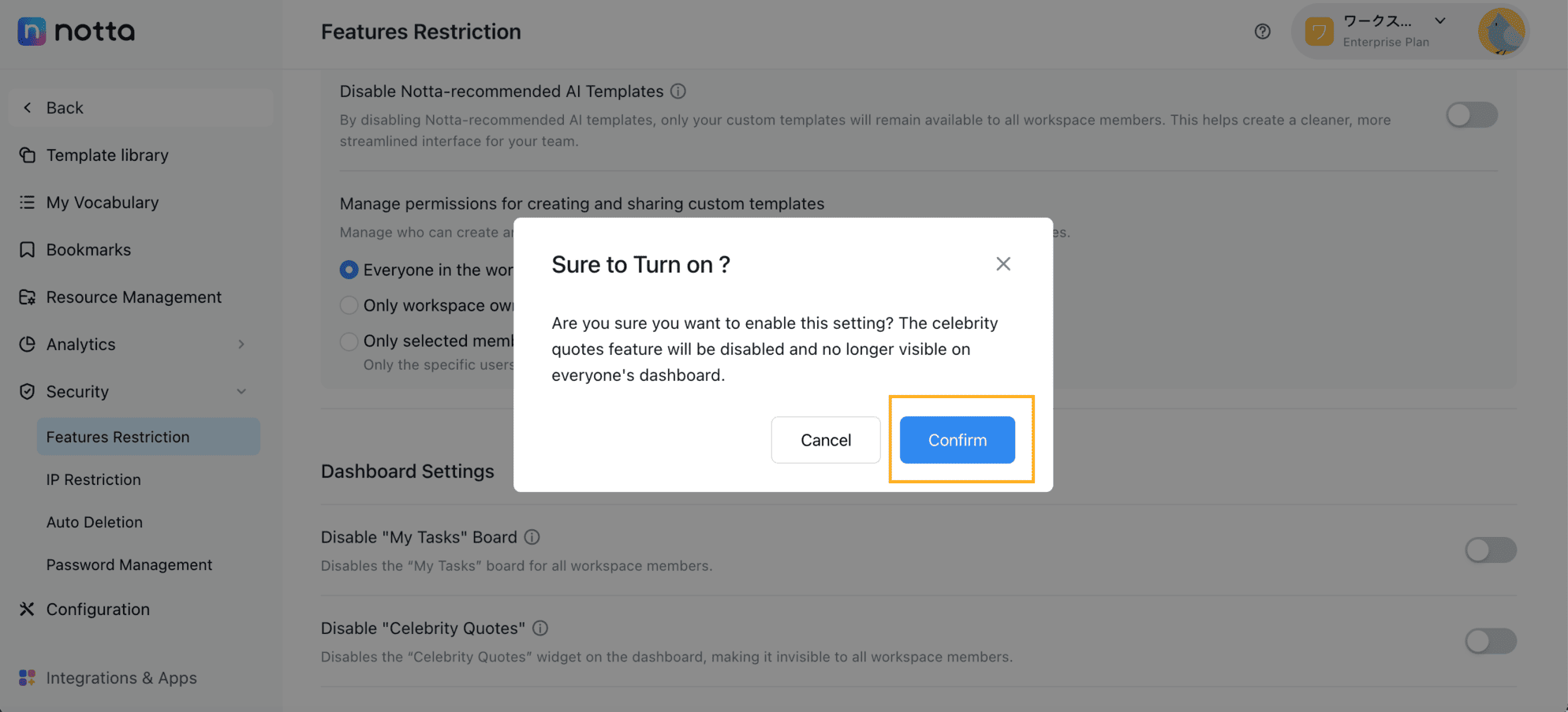This screenshot has width=1568, height=712.
Task: Click info icon next to Celebrity Quotes
Action: (540, 628)
